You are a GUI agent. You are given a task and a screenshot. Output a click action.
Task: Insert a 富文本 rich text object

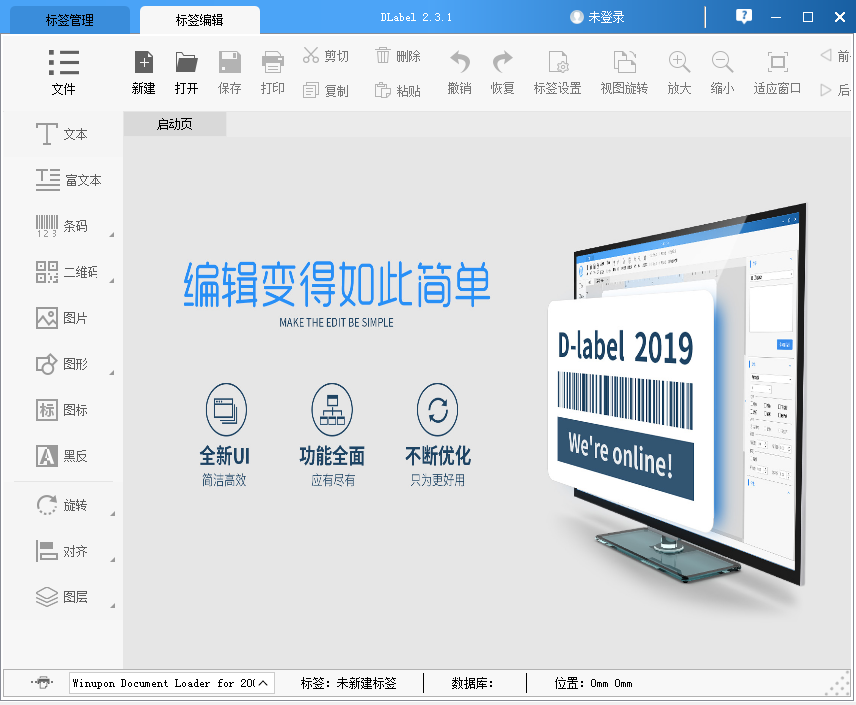[69, 180]
